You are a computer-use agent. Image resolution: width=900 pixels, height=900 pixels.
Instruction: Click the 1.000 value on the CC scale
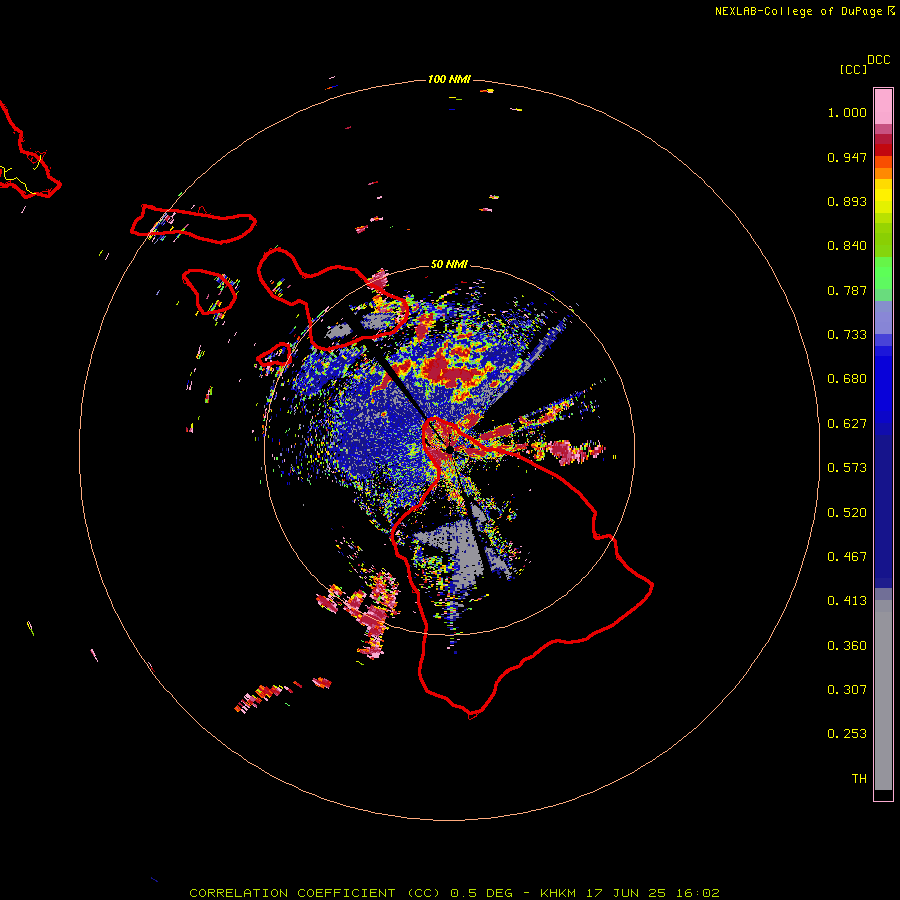(x=847, y=112)
